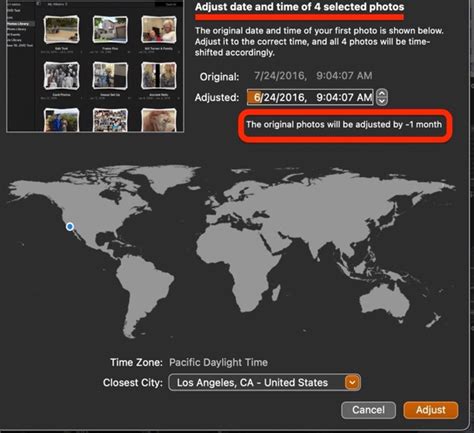Click the 'Time Zone:' label
The image size is (474, 433).
click(136, 362)
